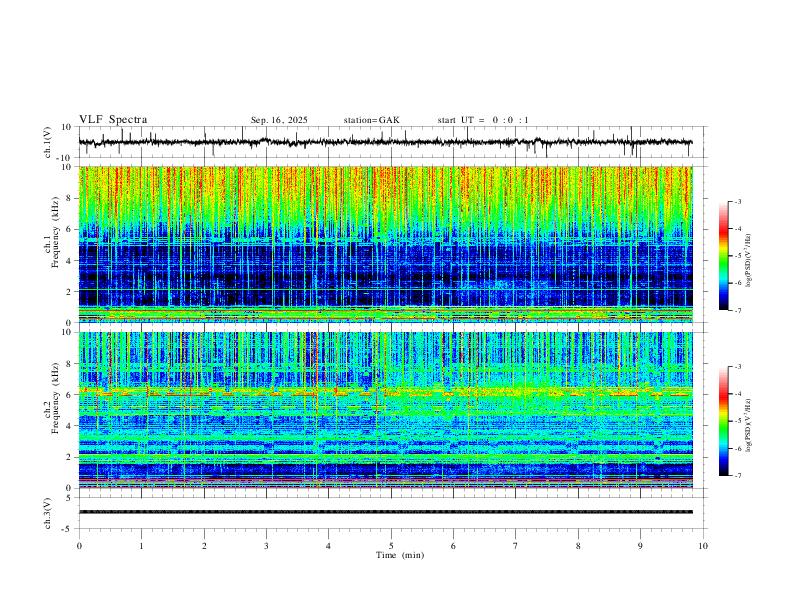This screenshot has width=792, height=612.
Task: Click time axis tick label '5'
Action: [391, 546]
